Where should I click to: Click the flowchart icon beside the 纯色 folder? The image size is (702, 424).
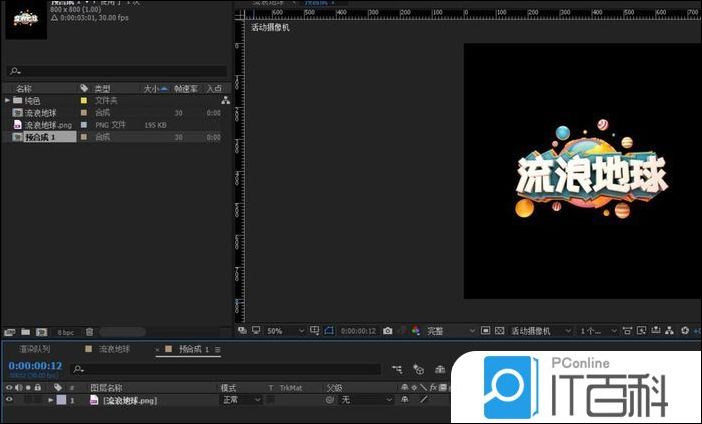pyautogui.click(x=226, y=100)
